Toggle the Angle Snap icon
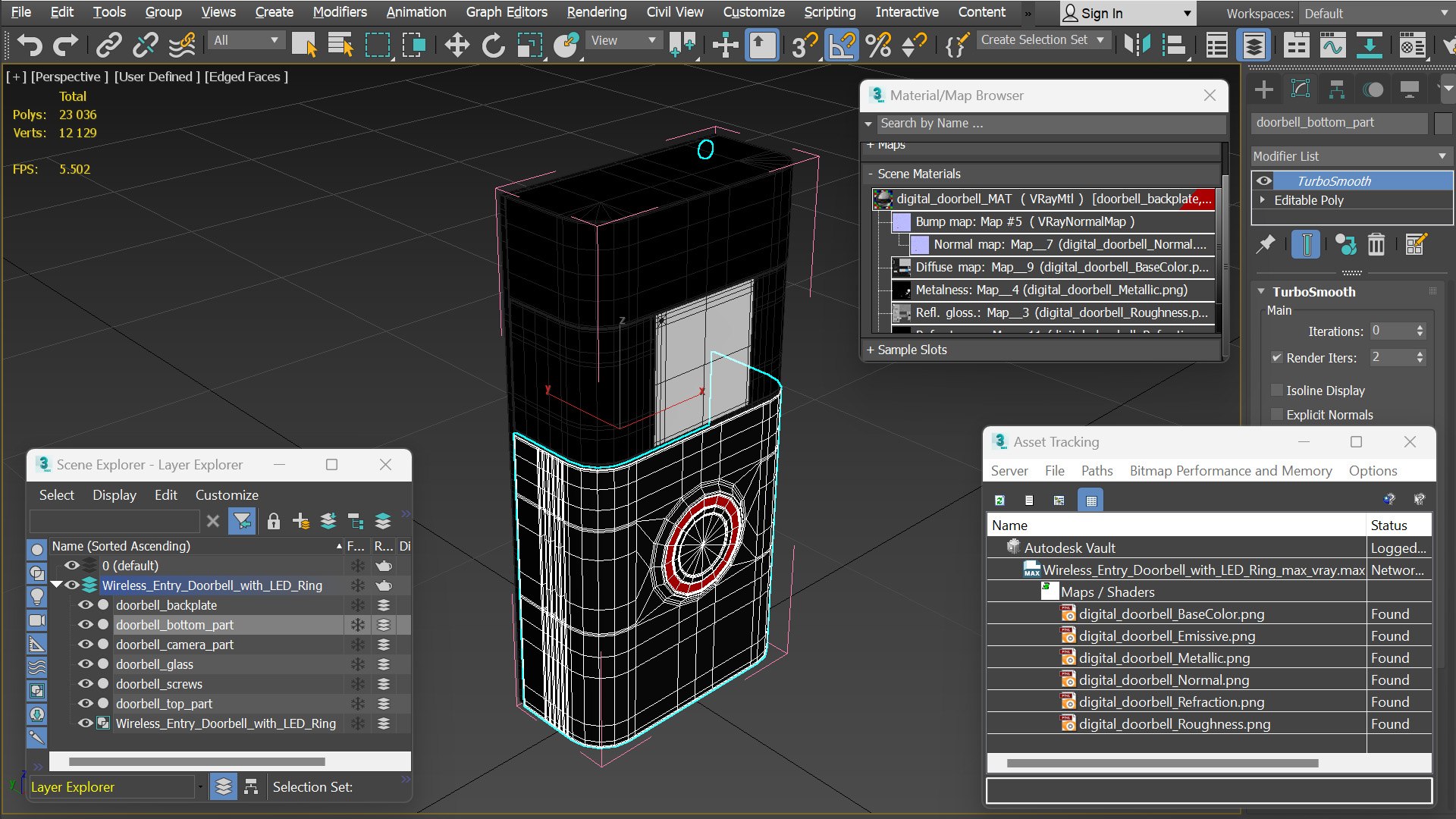1456x819 pixels. point(842,45)
